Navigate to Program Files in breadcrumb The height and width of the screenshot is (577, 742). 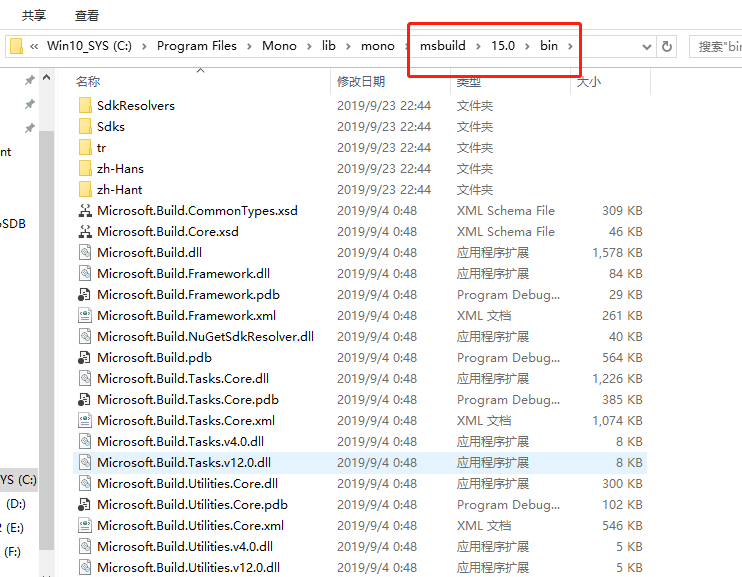(197, 46)
